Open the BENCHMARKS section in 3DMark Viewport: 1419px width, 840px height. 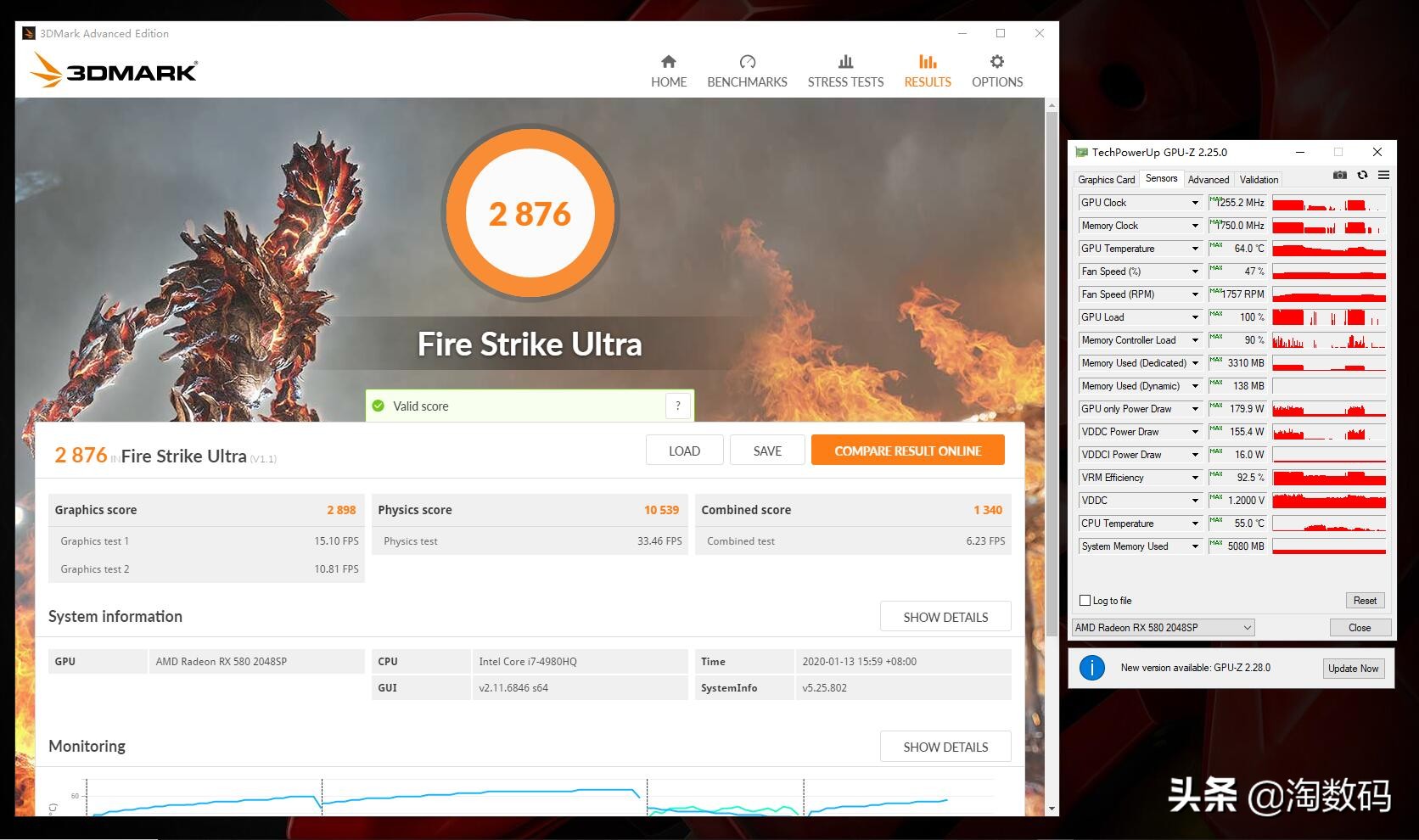pyautogui.click(x=747, y=71)
